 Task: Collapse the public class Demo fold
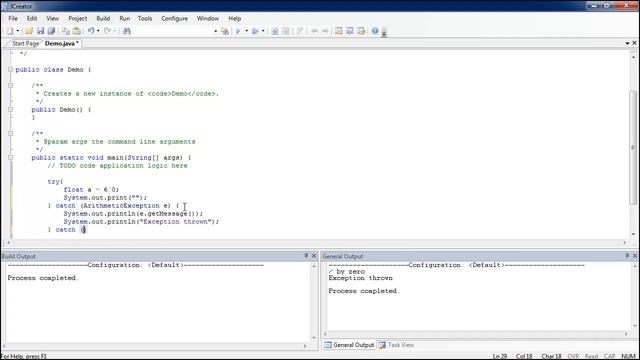(x=11, y=69)
